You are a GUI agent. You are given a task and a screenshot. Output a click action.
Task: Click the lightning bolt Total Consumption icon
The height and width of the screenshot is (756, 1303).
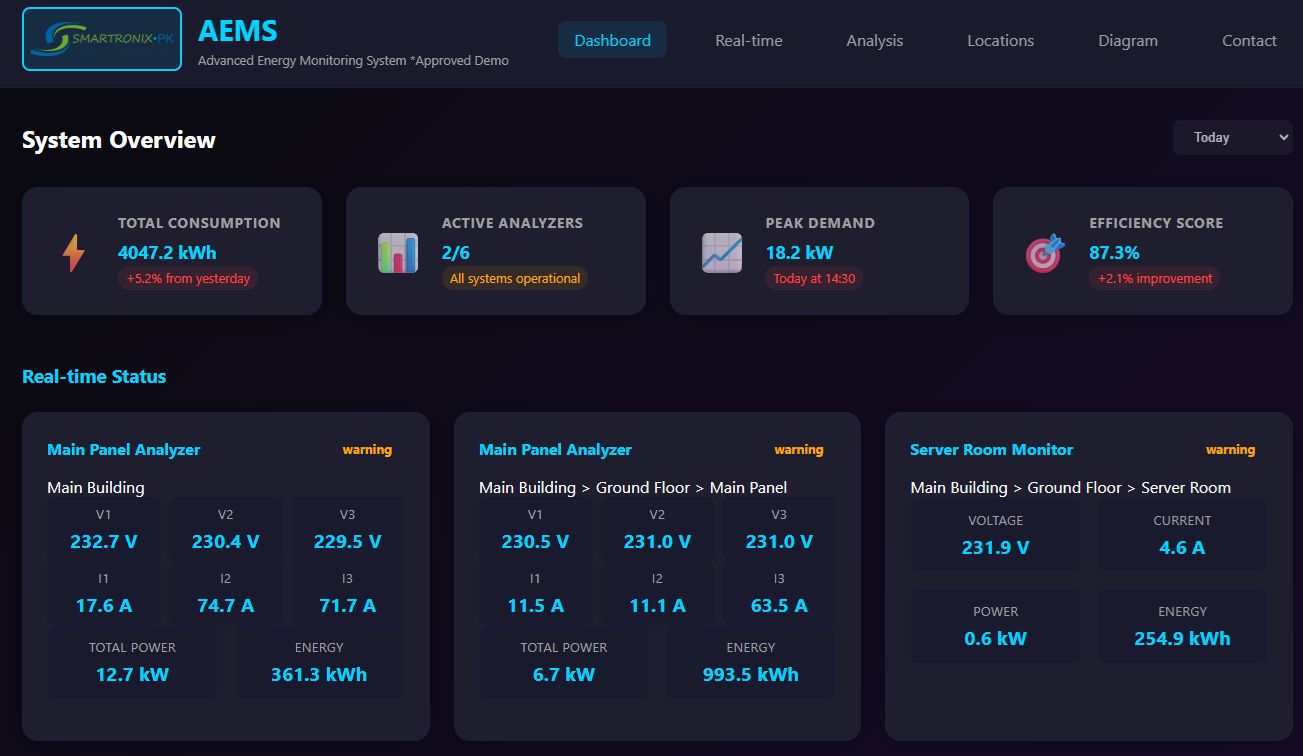[72, 252]
